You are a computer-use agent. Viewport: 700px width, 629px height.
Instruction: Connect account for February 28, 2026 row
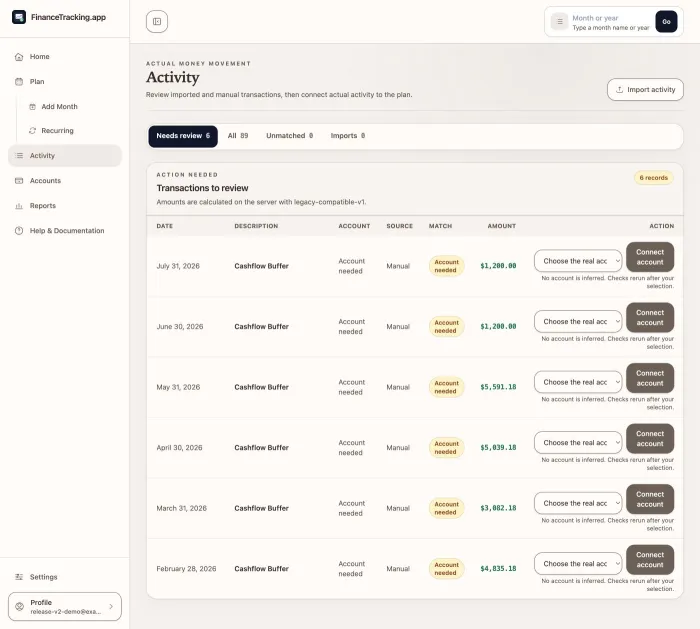(x=650, y=559)
